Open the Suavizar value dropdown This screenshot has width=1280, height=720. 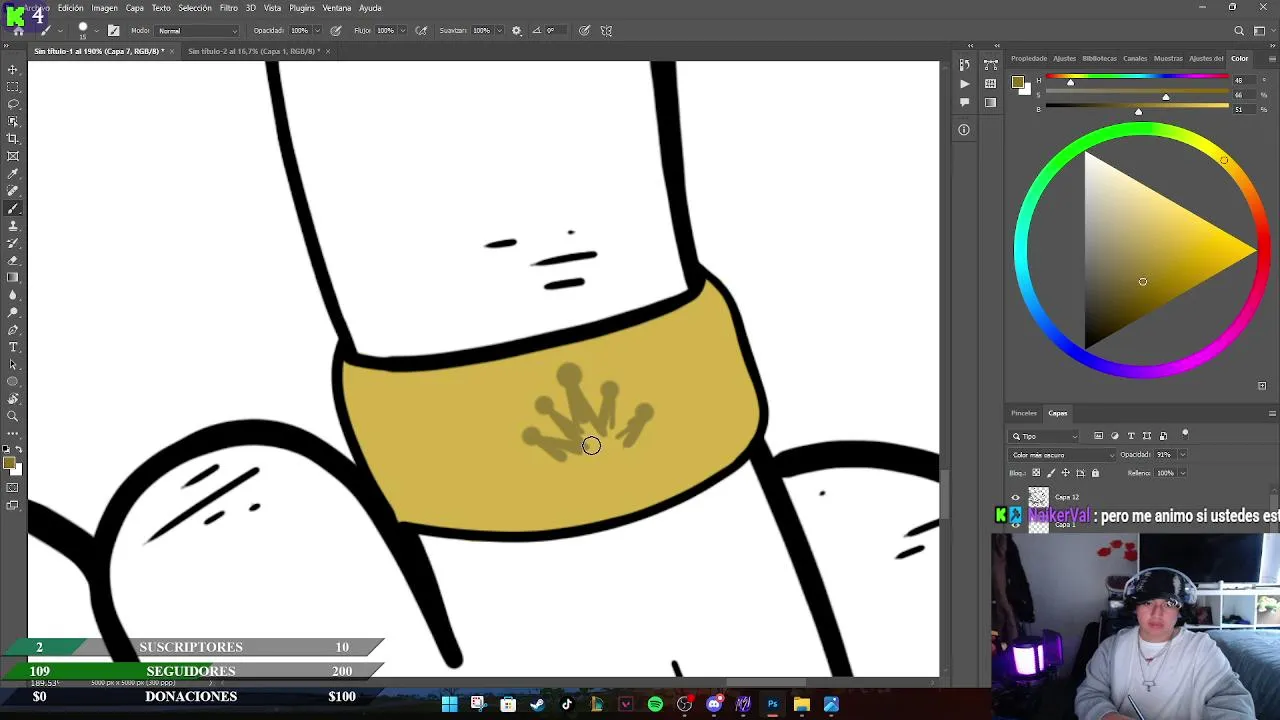tap(500, 31)
